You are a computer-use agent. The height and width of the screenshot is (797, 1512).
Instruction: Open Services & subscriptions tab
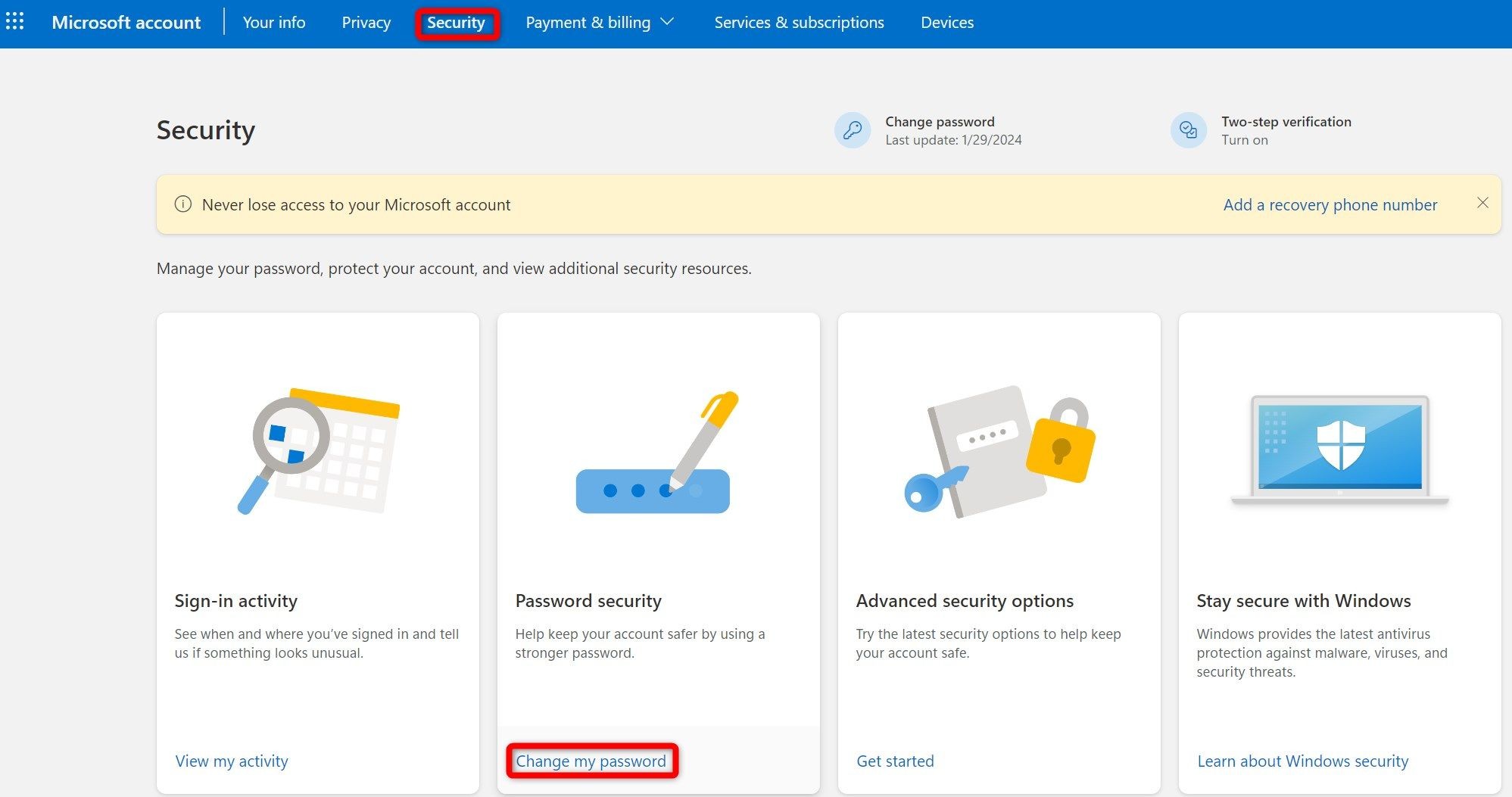point(800,23)
